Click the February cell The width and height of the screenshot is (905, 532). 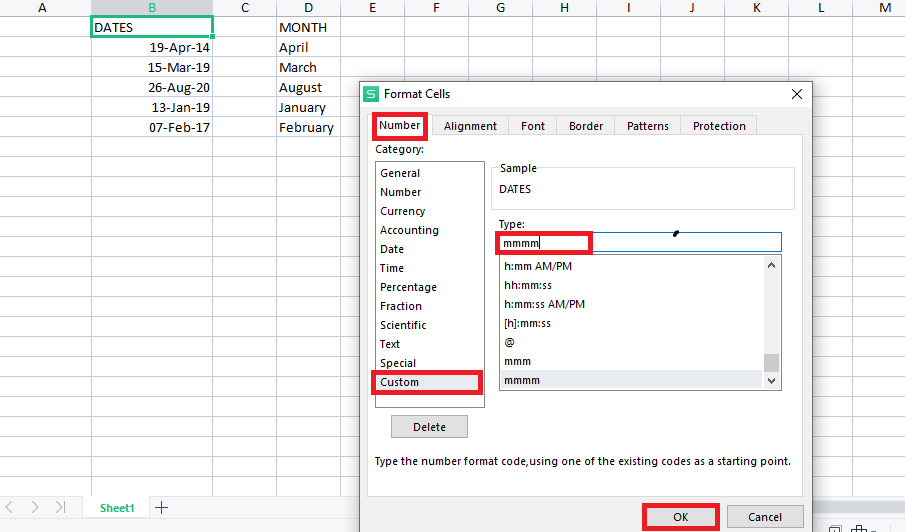coord(308,128)
